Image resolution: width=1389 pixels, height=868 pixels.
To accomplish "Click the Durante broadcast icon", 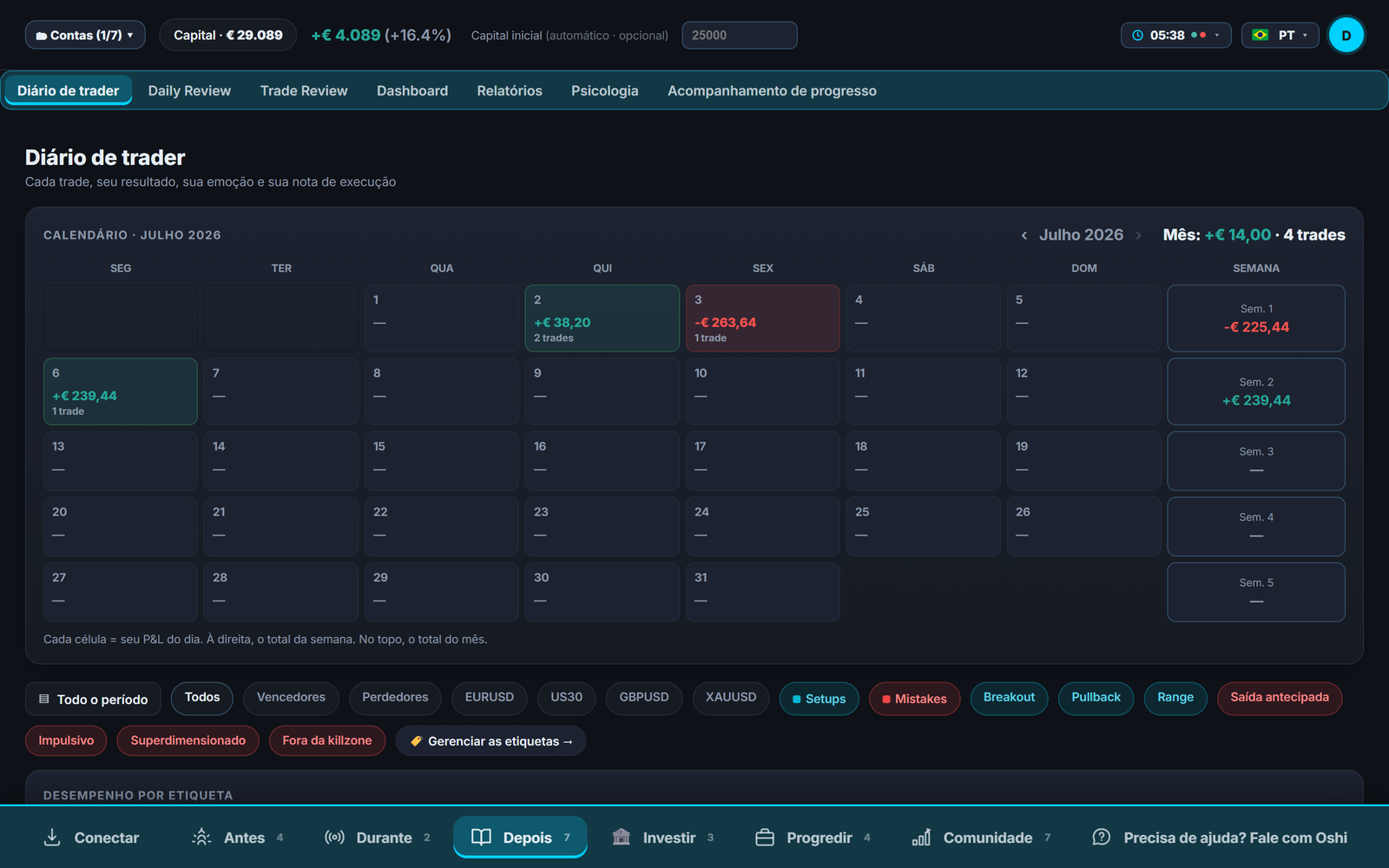I will (x=334, y=838).
